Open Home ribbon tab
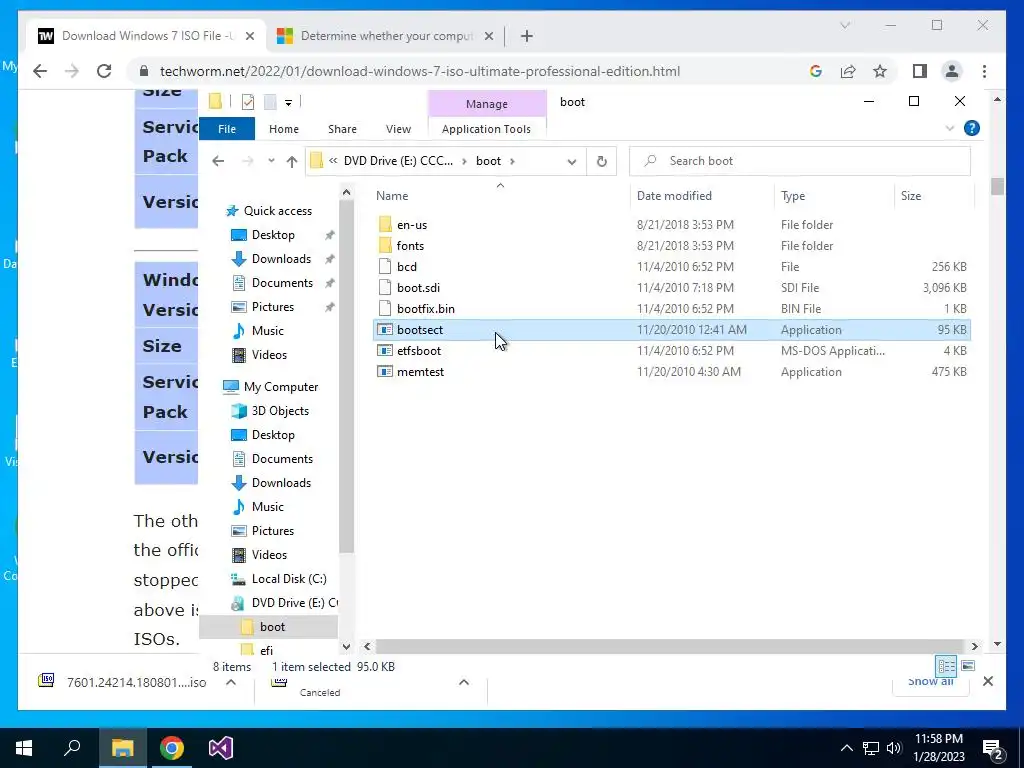This screenshot has width=1024, height=768. [283, 129]
